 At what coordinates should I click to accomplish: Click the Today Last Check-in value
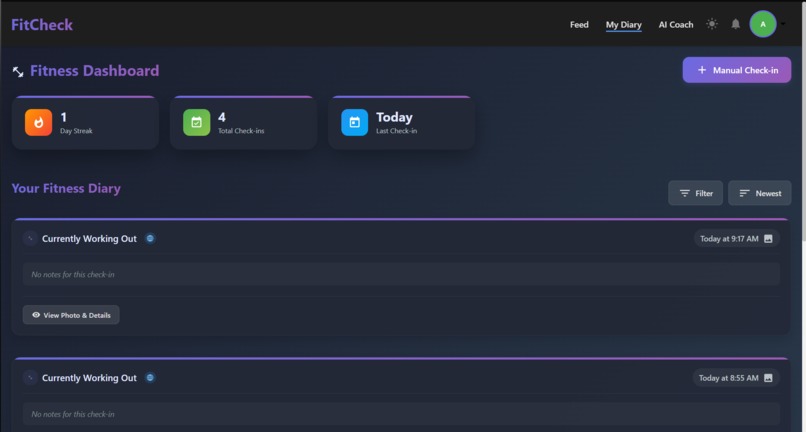394,117
